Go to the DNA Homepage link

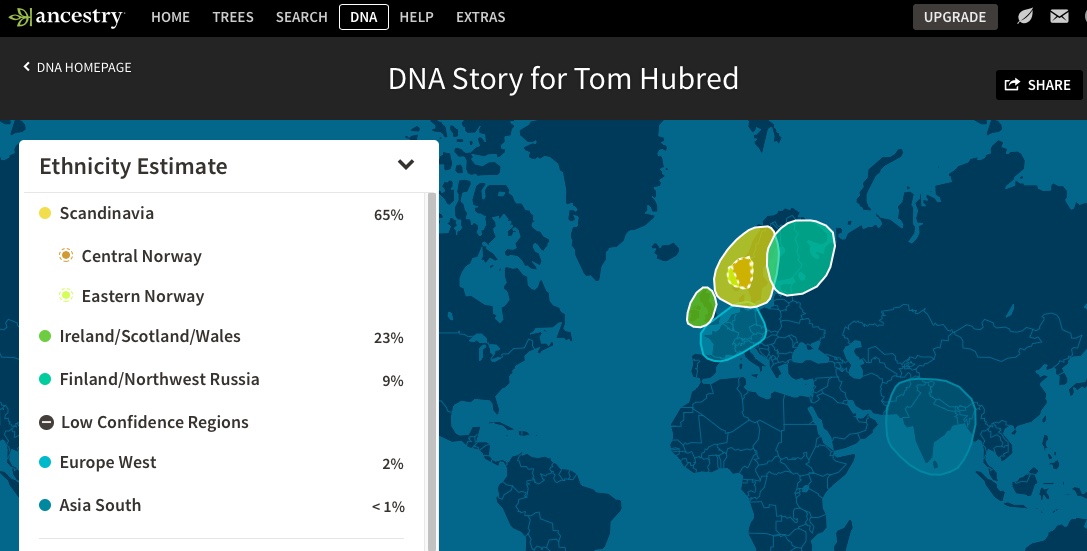84,67
